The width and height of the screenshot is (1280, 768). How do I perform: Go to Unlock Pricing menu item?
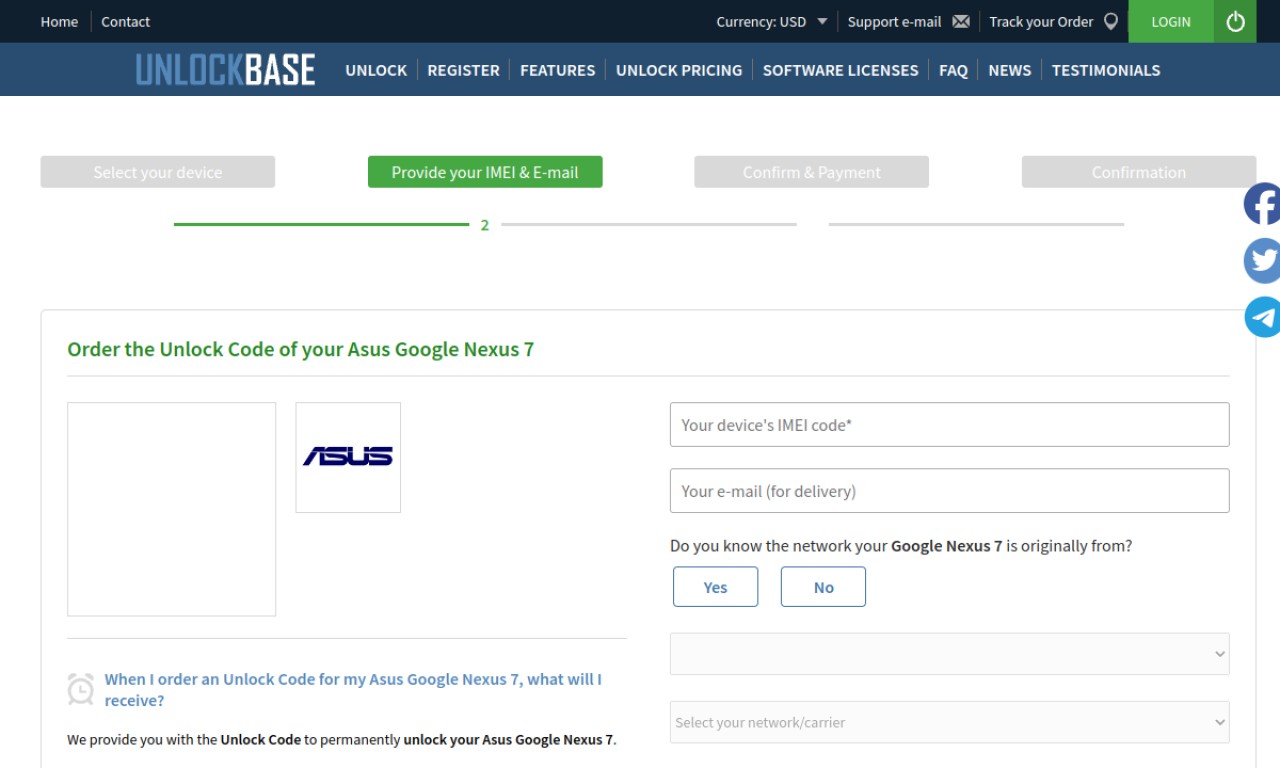click(679, 70)
